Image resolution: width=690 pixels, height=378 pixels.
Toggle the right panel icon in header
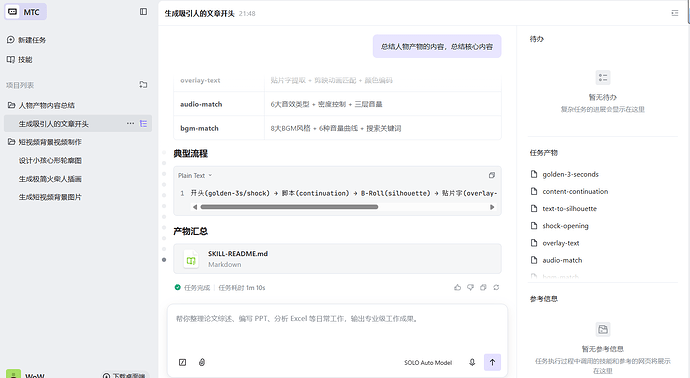pyautogui.click(x=675, y=13)
